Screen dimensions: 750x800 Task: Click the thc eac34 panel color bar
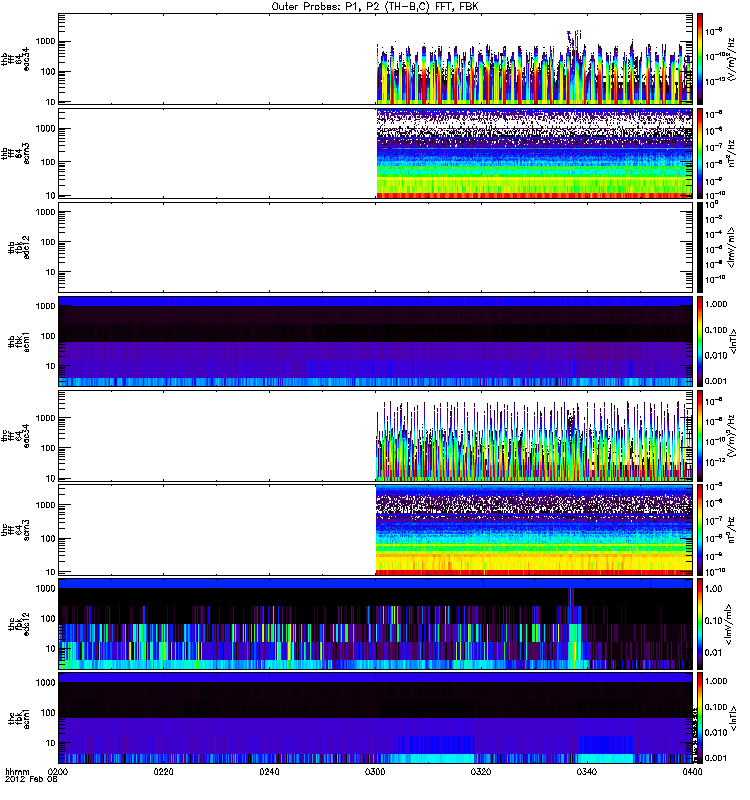[x=700, y=436]
